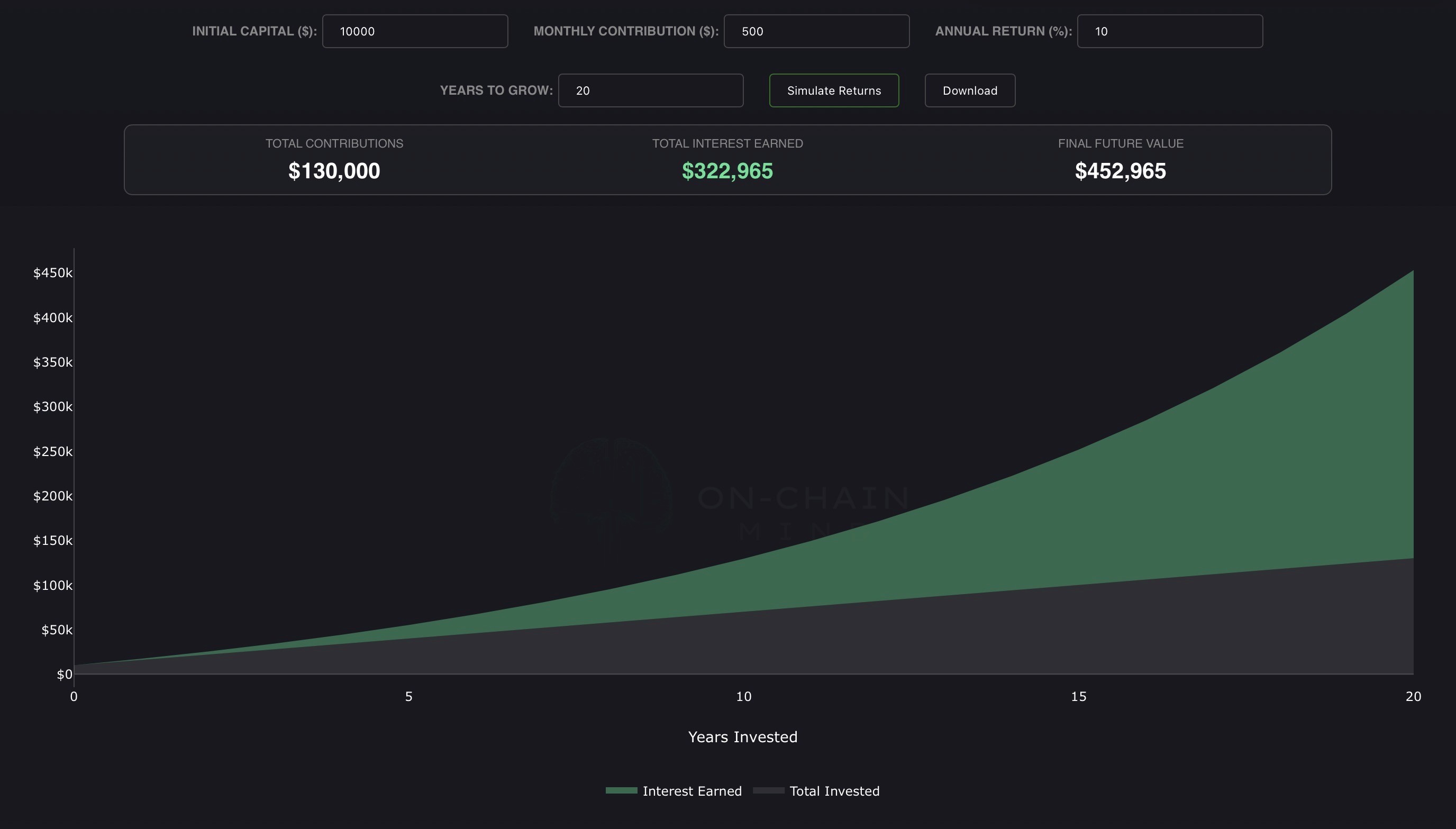Click the $200k y-axis tick label
Viewport: 1456px width, 829px height.
[x=52, y=496]
